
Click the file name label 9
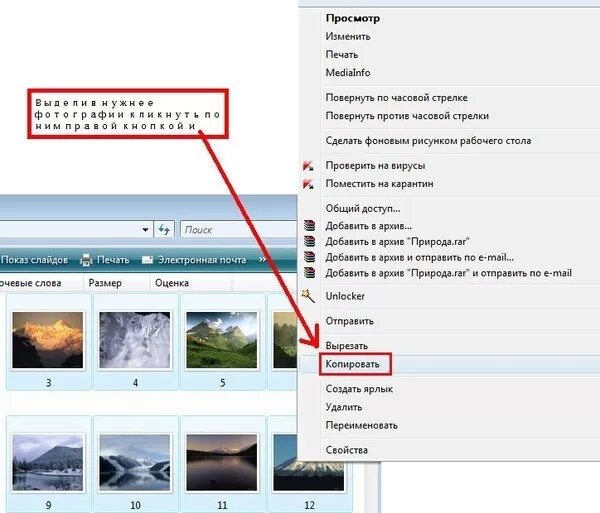(x=49, y=505)
